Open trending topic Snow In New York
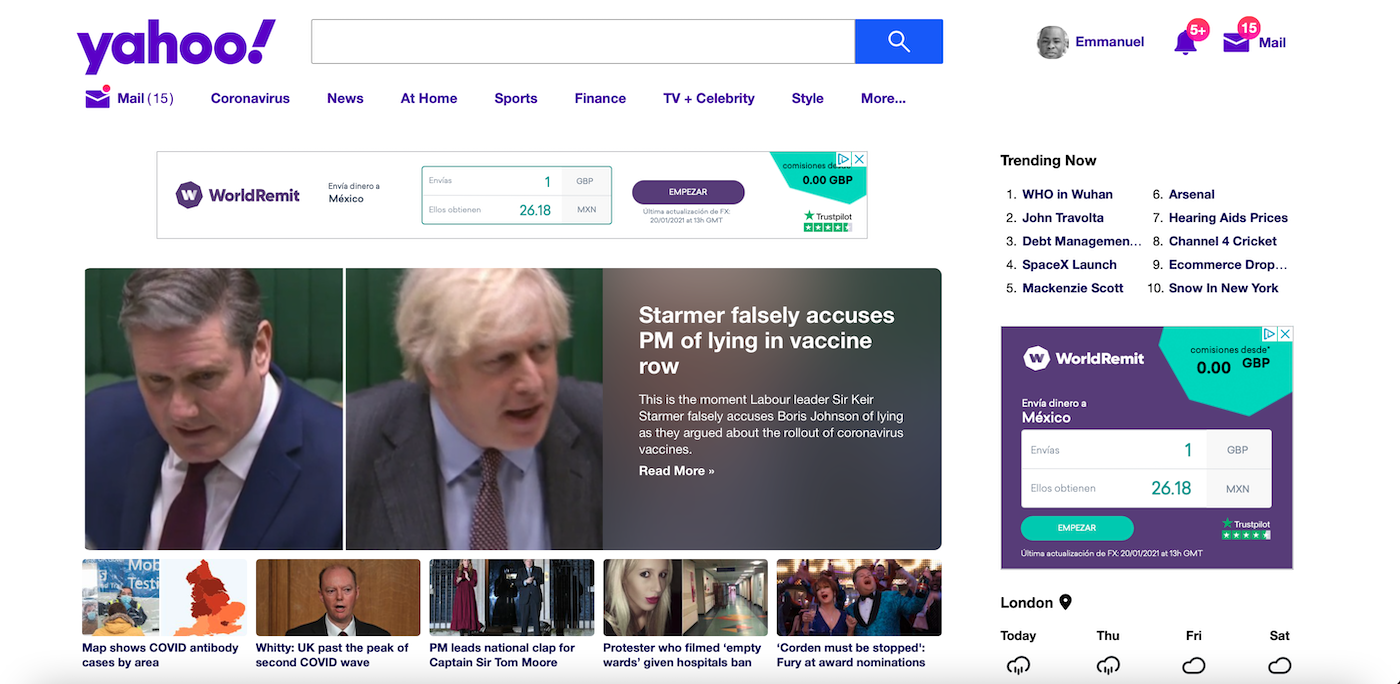This screenshot has height=684, width=1400. pyautogui.click(x=1224, y=288)
